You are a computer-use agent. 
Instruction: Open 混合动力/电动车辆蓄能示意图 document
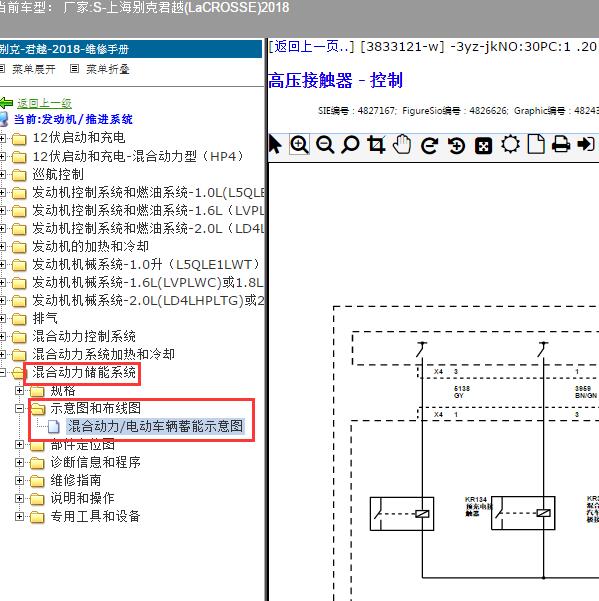click(155, 426)
